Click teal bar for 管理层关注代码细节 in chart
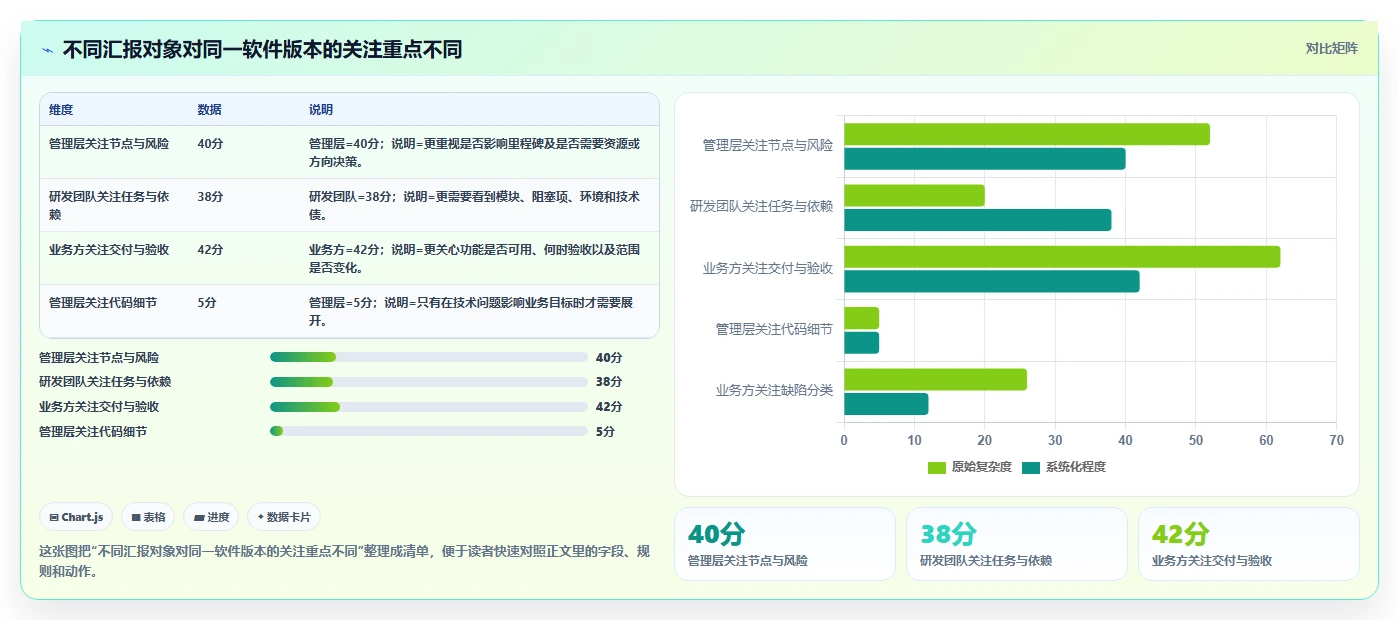Image resolution: width=1399 pixels, height=620 pixels. pyautogui.click(x=861, y=343)
